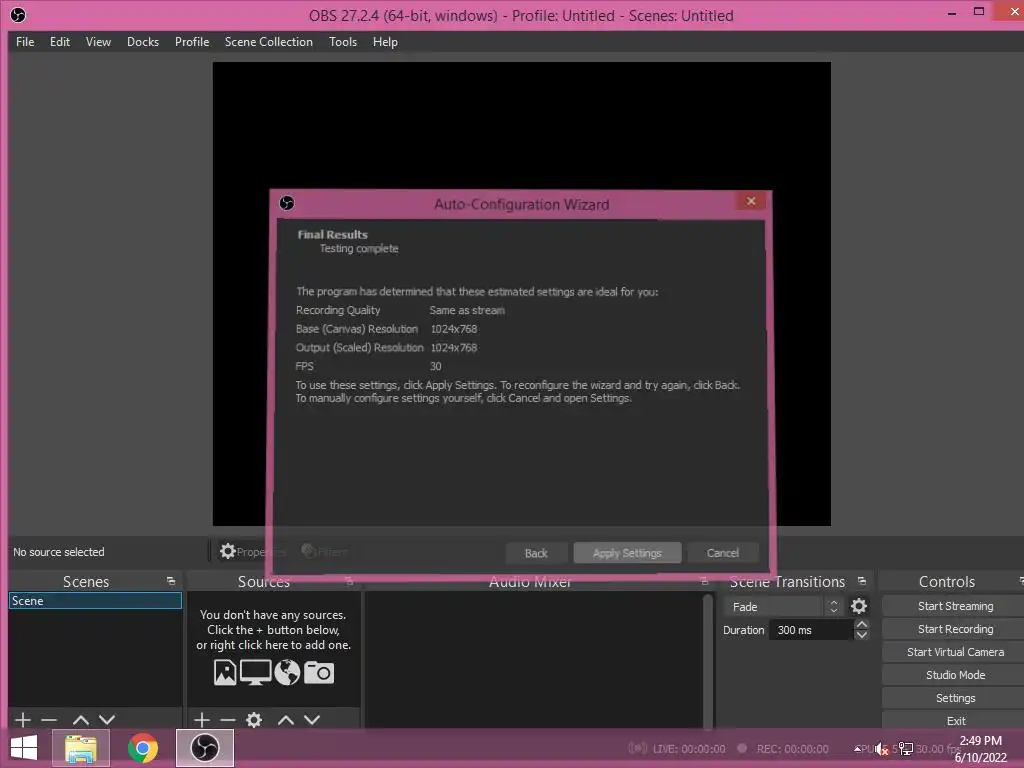Open Windows Start menu
Screen dimensions: 1024x768
click(x=24, y=748)
